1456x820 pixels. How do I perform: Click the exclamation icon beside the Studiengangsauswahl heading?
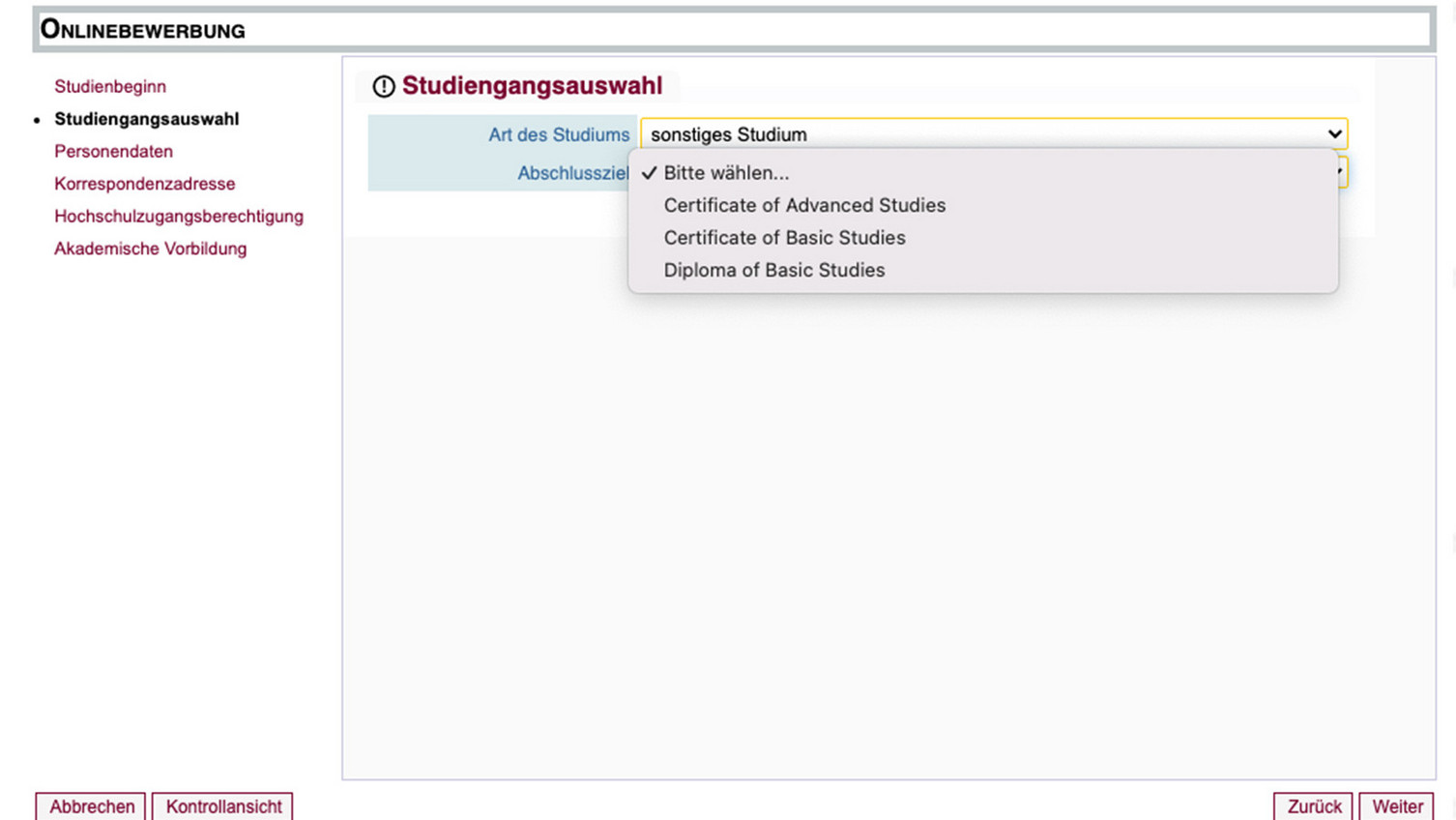(384, 87)
